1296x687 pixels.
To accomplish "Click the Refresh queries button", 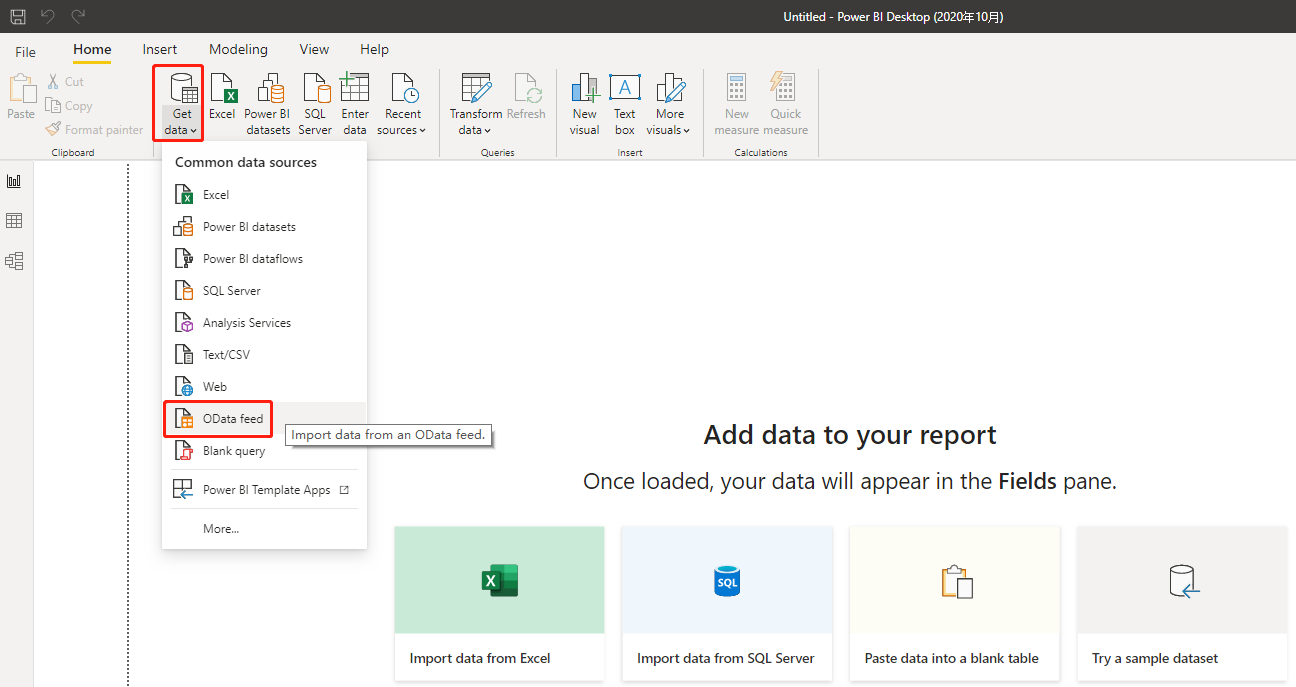I will [x=526, y=97].
